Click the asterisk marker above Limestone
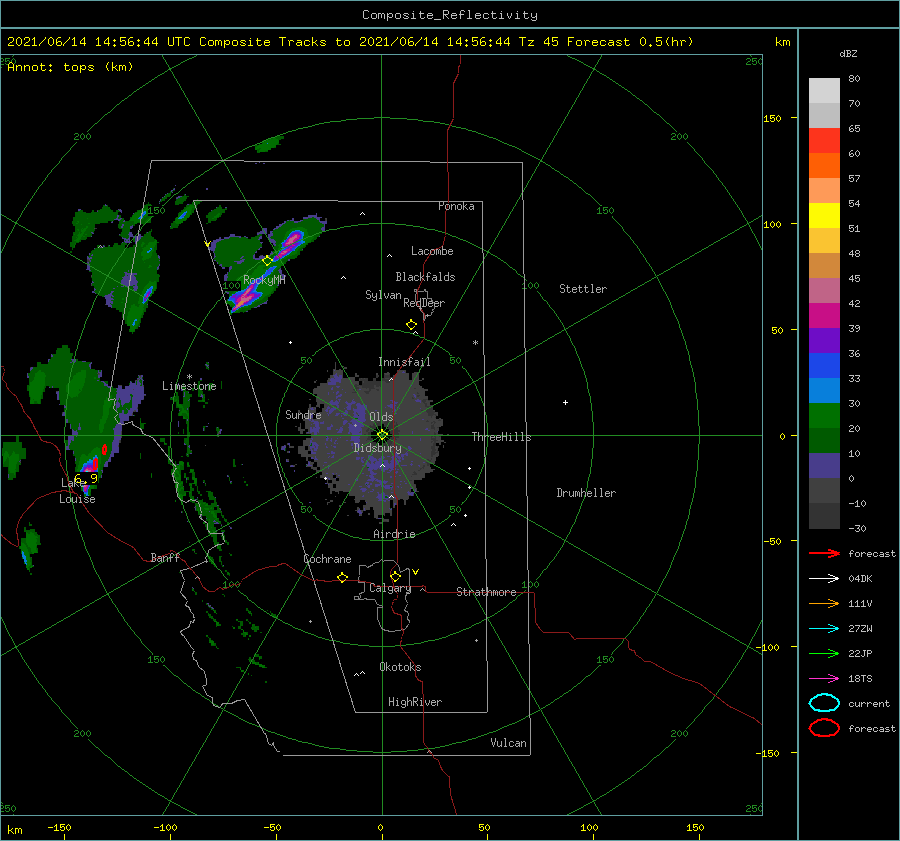The width and height of the screenshot is (900, 841). (189, 377)
